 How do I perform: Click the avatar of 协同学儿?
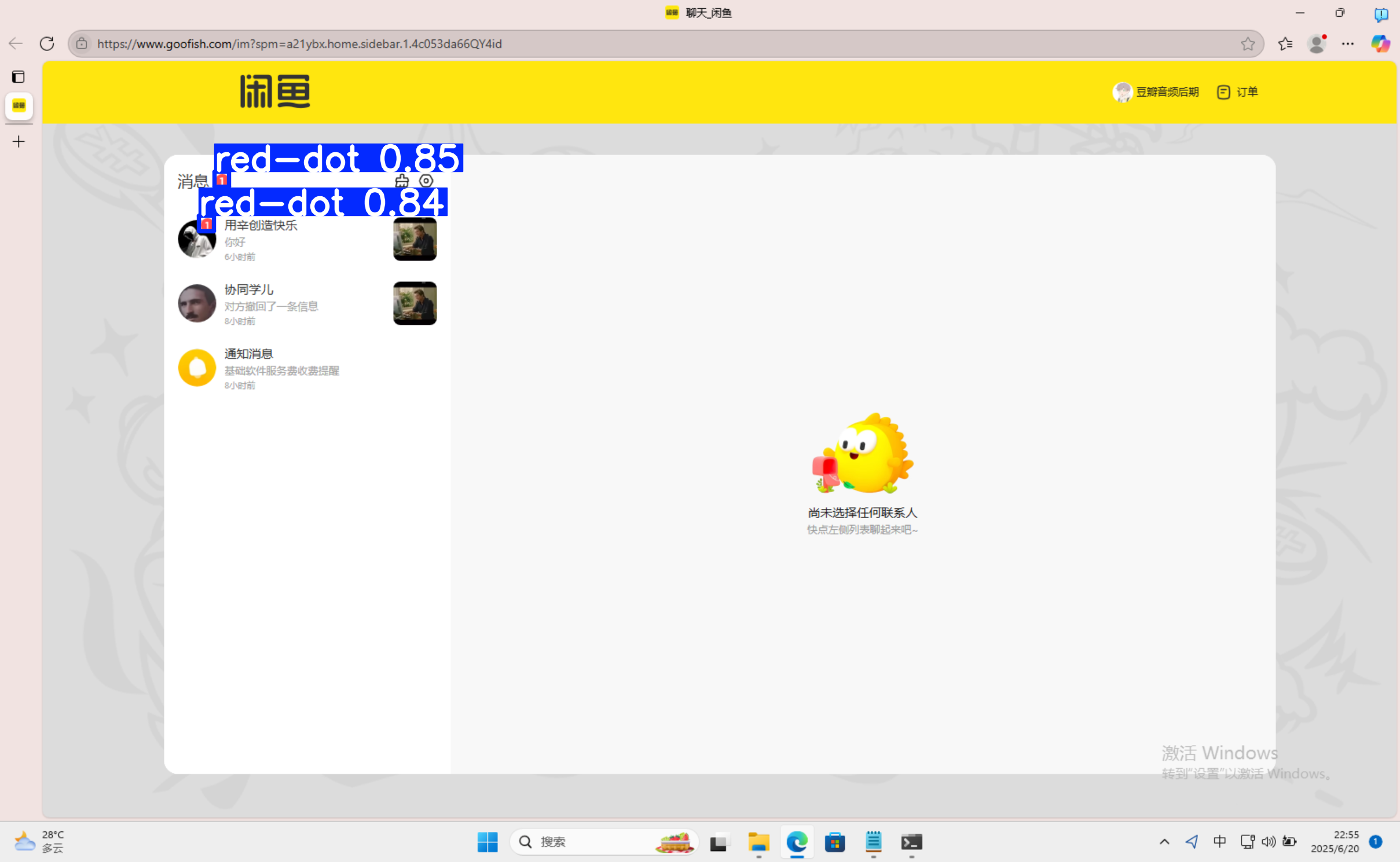click(x=197, y=303)
